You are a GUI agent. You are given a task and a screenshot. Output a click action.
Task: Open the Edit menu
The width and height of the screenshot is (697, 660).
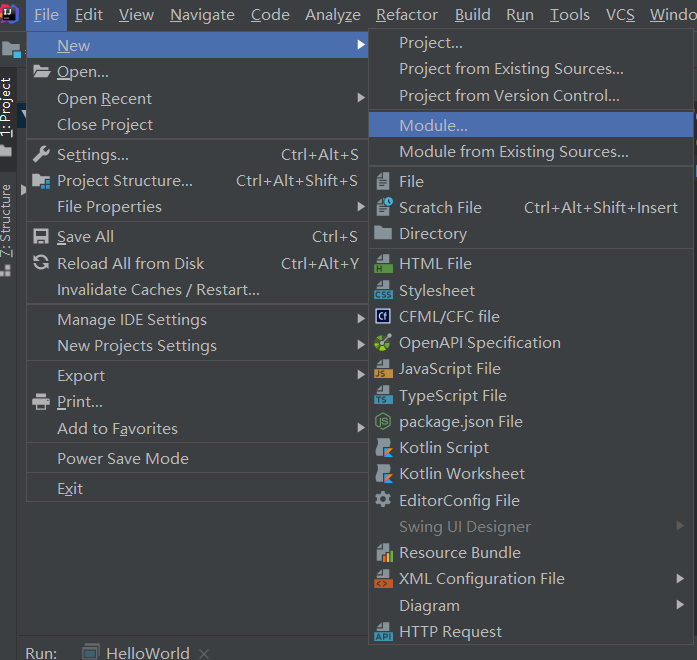tap(88, 15)
